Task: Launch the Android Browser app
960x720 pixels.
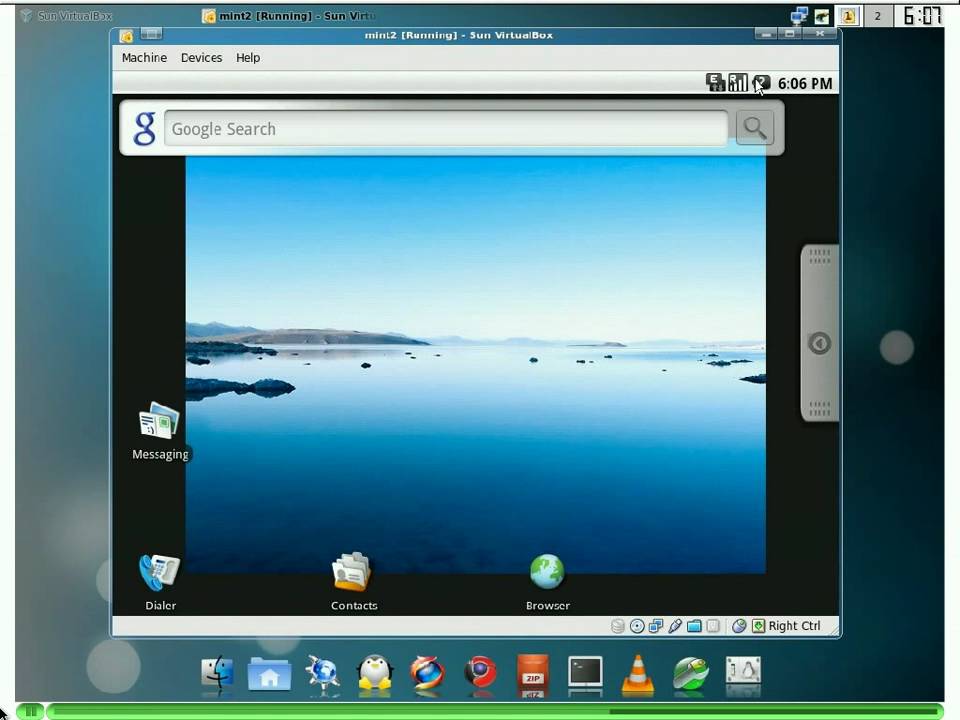Action: pos(547,582)
